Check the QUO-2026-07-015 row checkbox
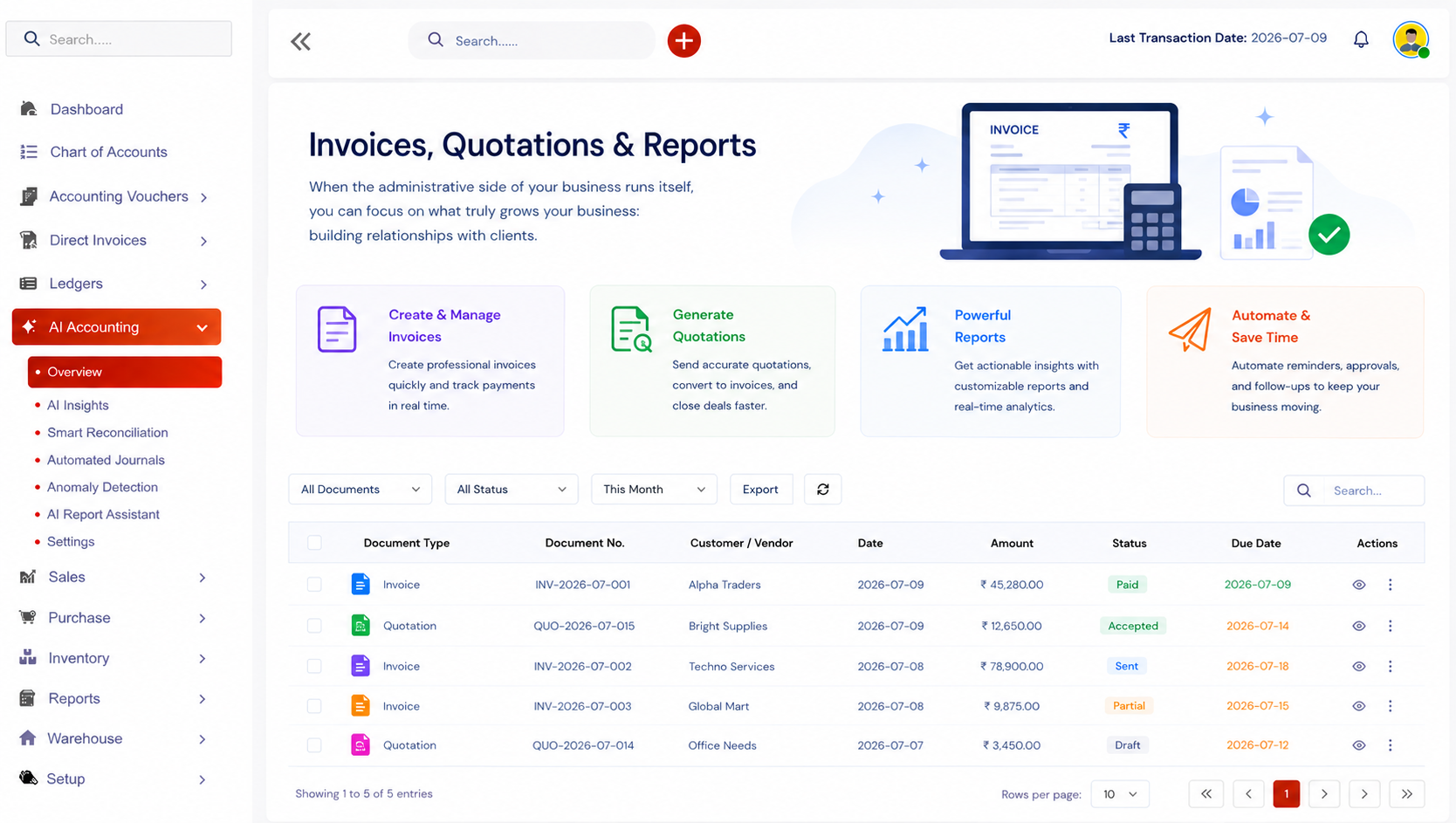The width and height of the screenshot is (1456, 823). (314, 626)
